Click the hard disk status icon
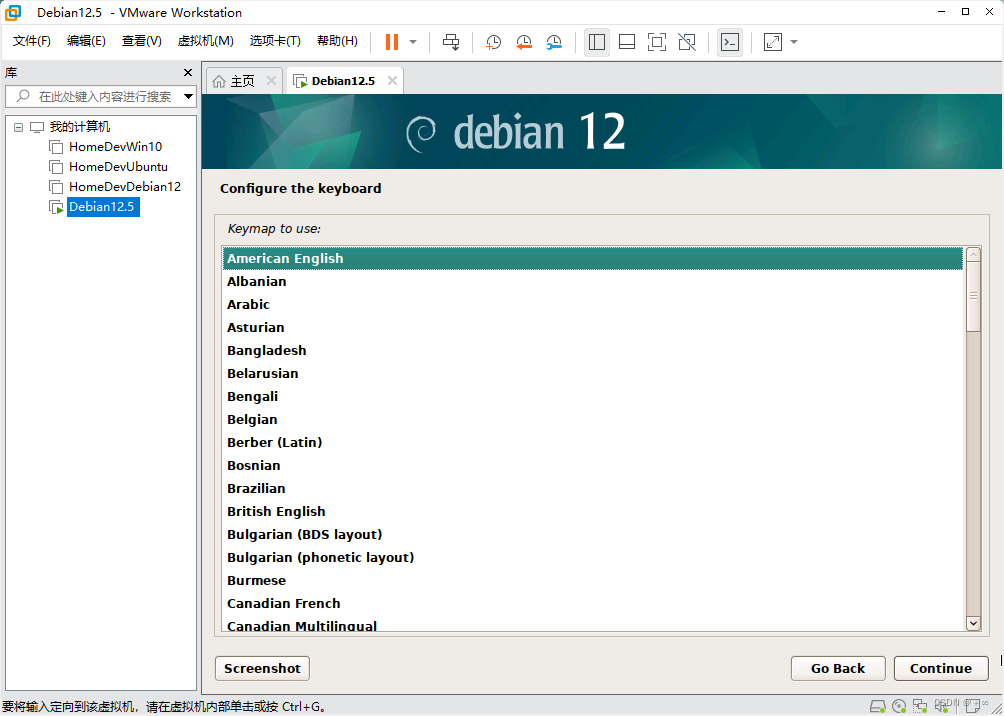 point(878,706)
